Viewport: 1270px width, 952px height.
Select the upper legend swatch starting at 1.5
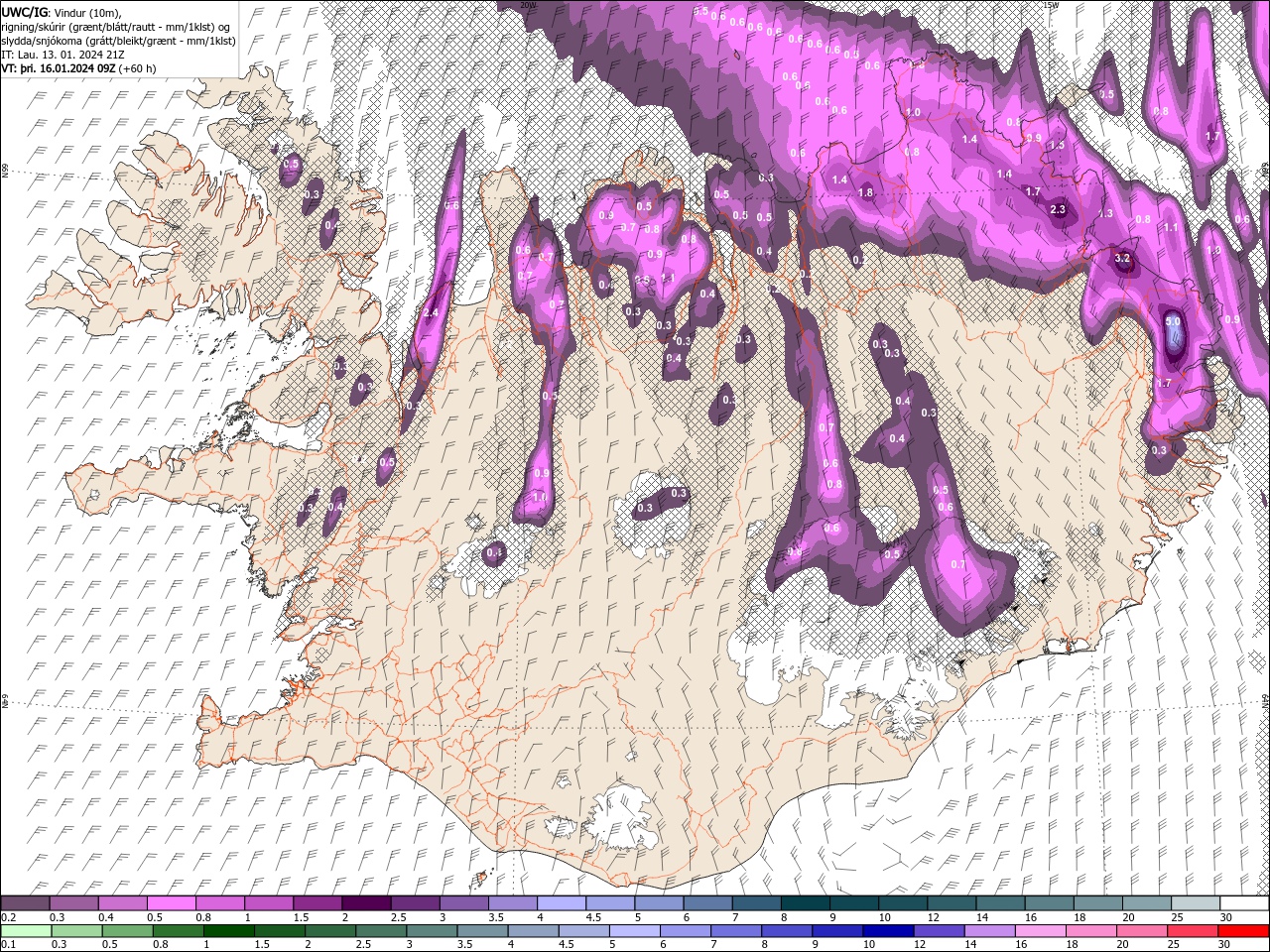(x=317, y=903)
